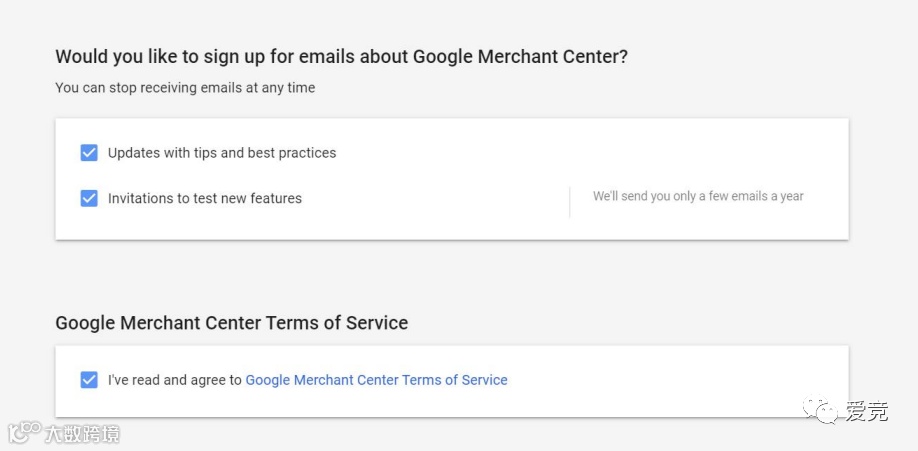Image resolution: width=918 pixels, height=451 pixels.
Task: Uncheck the tips and best practices checkbox
Action: click(89, 153)
